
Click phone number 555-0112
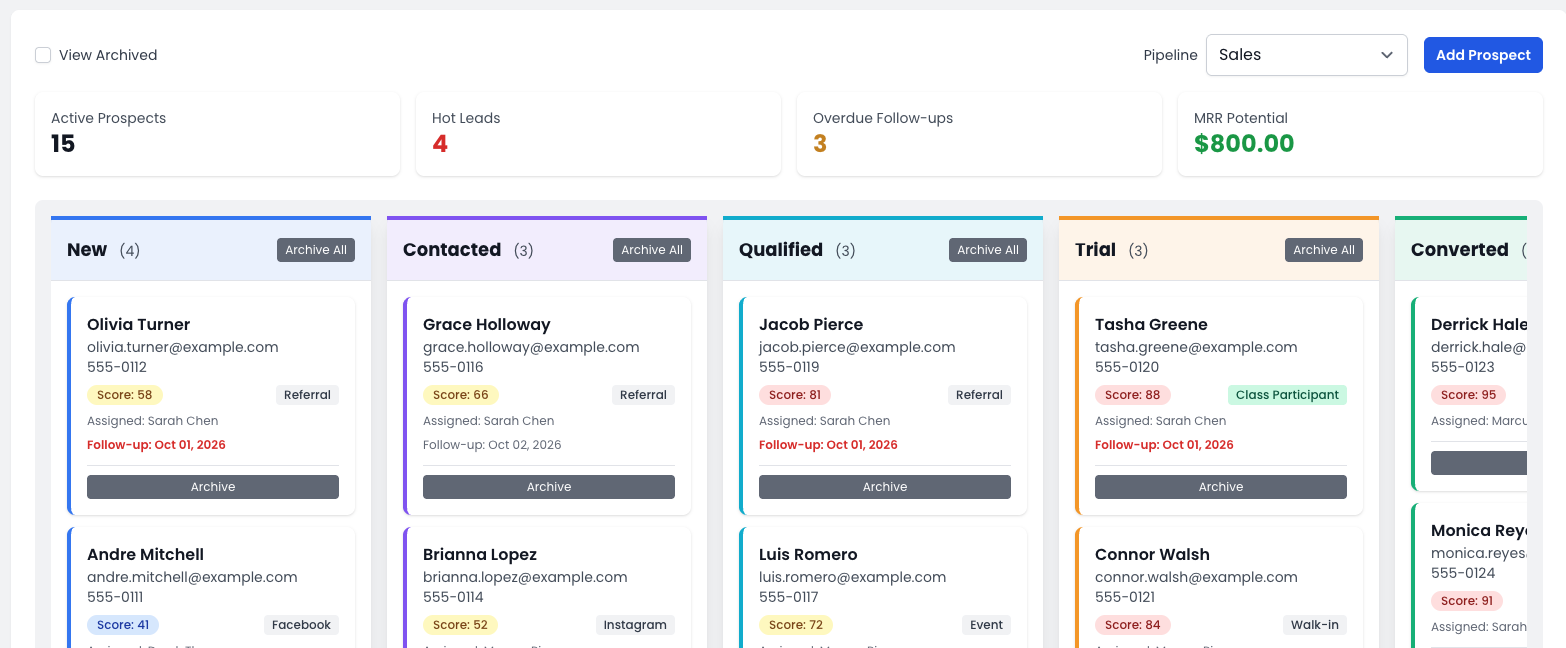(x=117, y=367)
